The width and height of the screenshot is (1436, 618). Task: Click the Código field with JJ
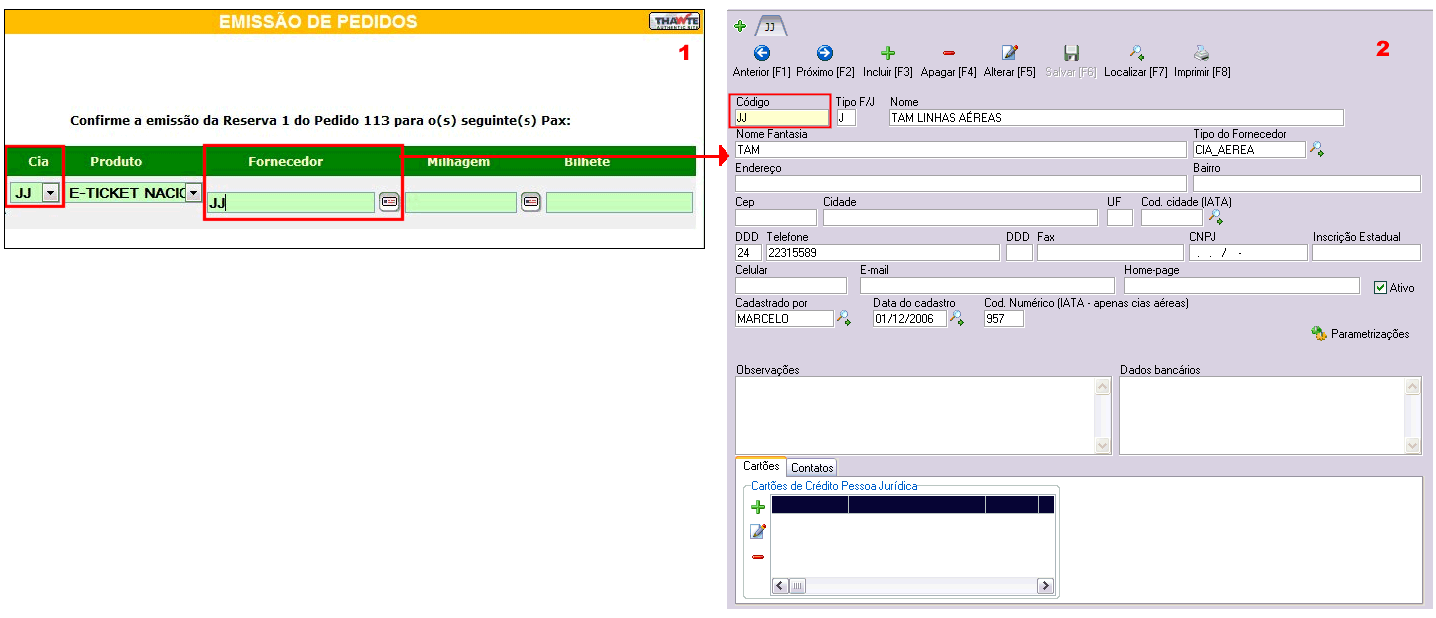(x=782, y=118)
